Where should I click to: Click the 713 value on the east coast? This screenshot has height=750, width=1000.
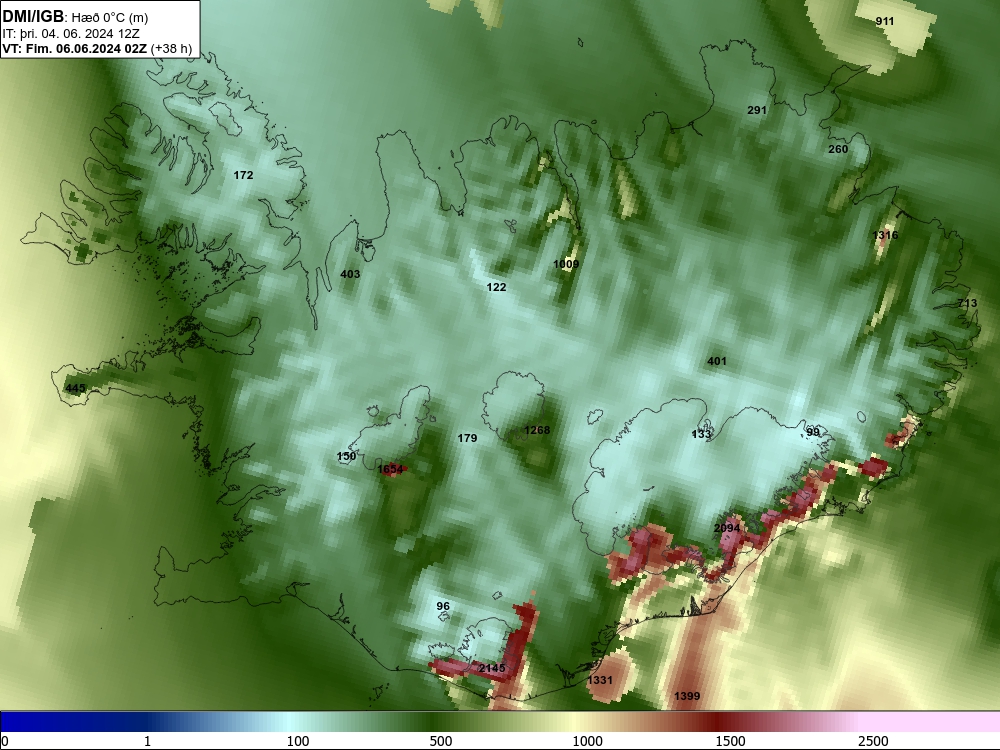(967, 304)
